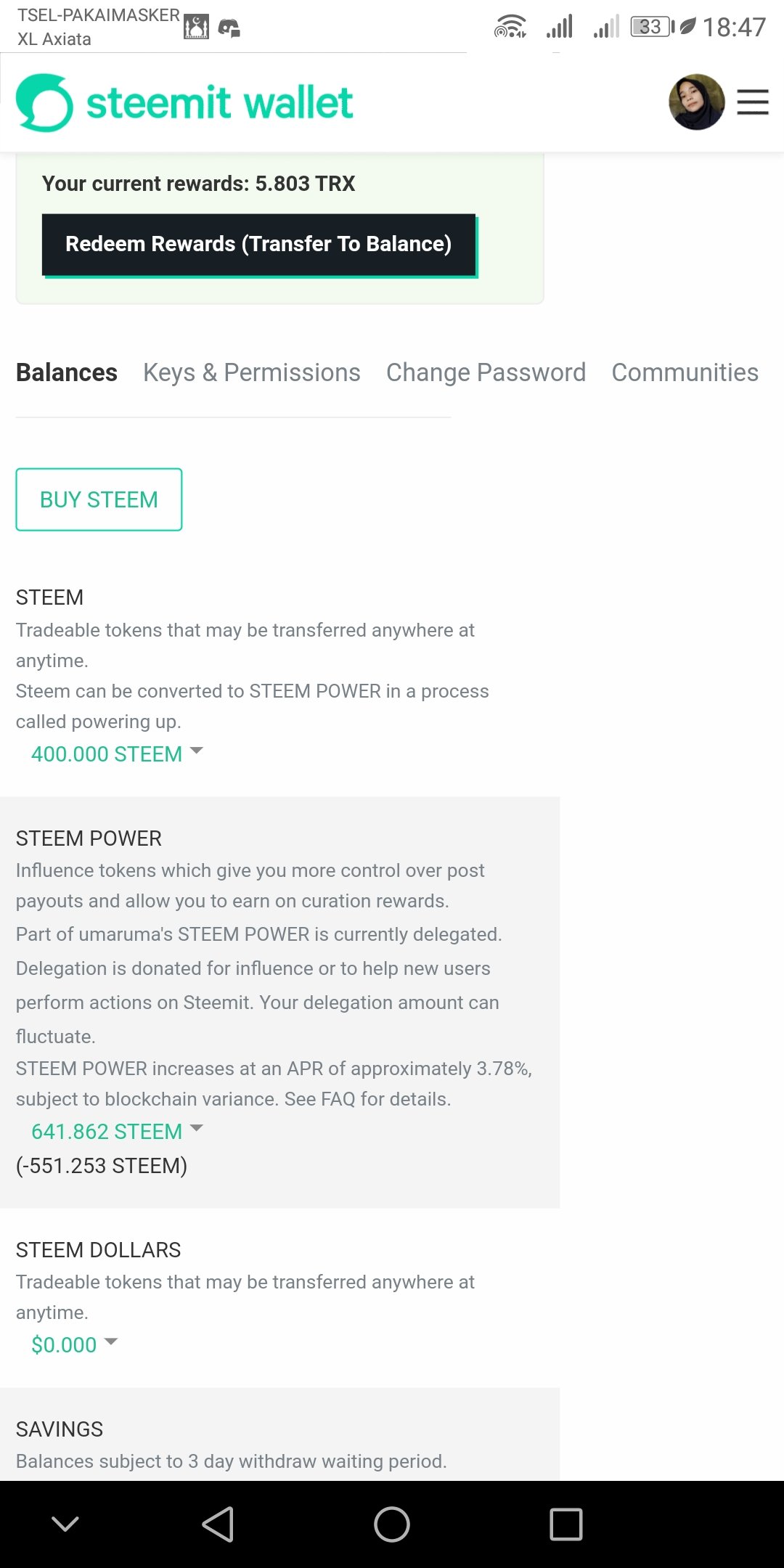Click the BUY STEEM button
Screen dimensions: 784x1568
coord(99,499)
